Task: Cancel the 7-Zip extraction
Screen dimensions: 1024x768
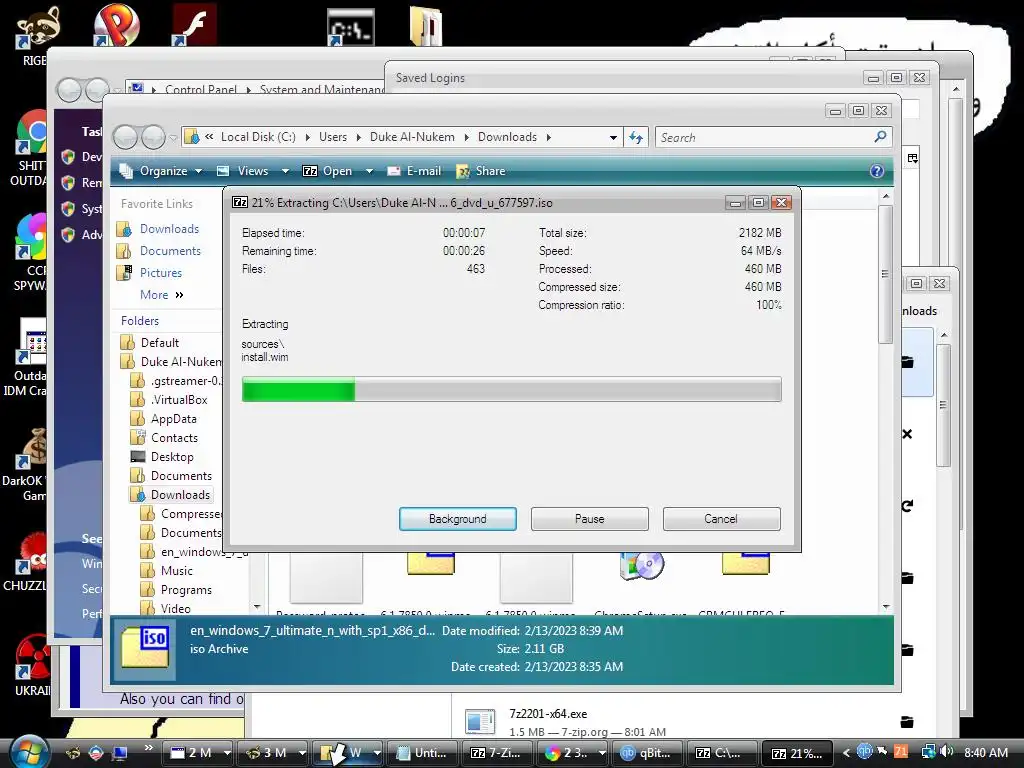Action: point(721,519)
